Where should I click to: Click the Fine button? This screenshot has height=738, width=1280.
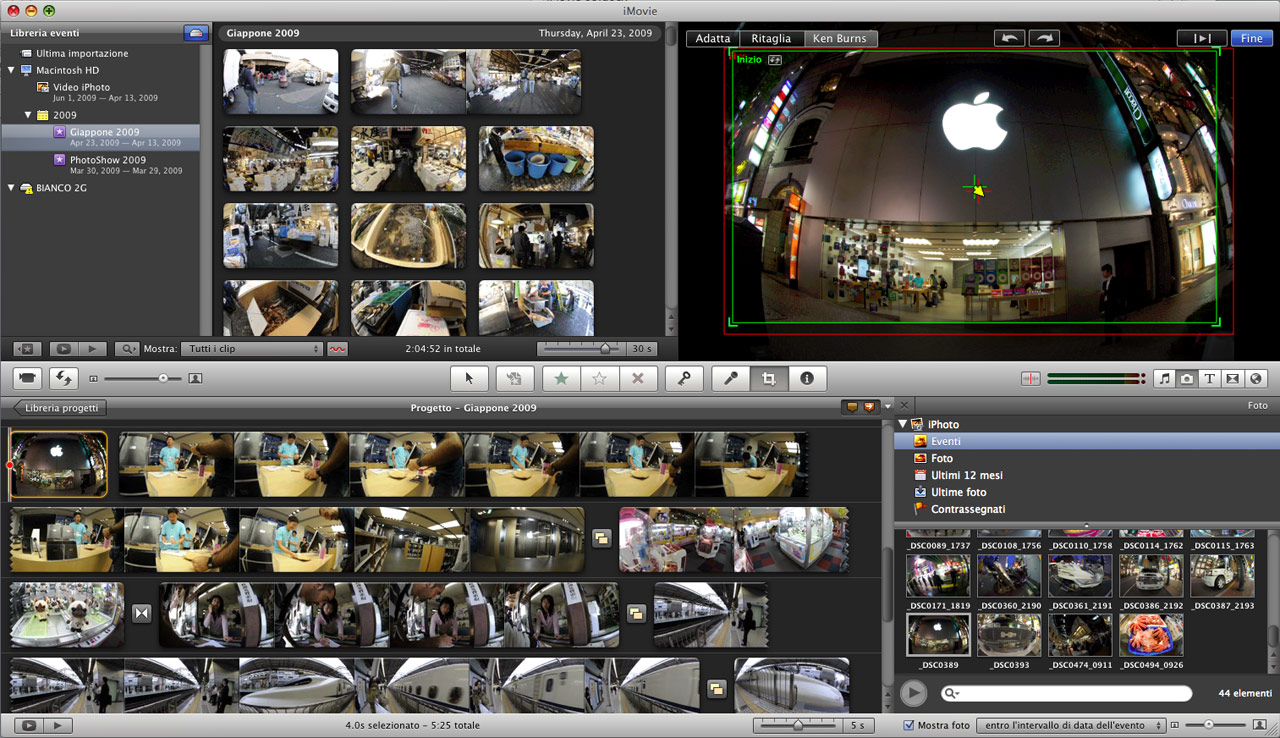pos(1252,38)
